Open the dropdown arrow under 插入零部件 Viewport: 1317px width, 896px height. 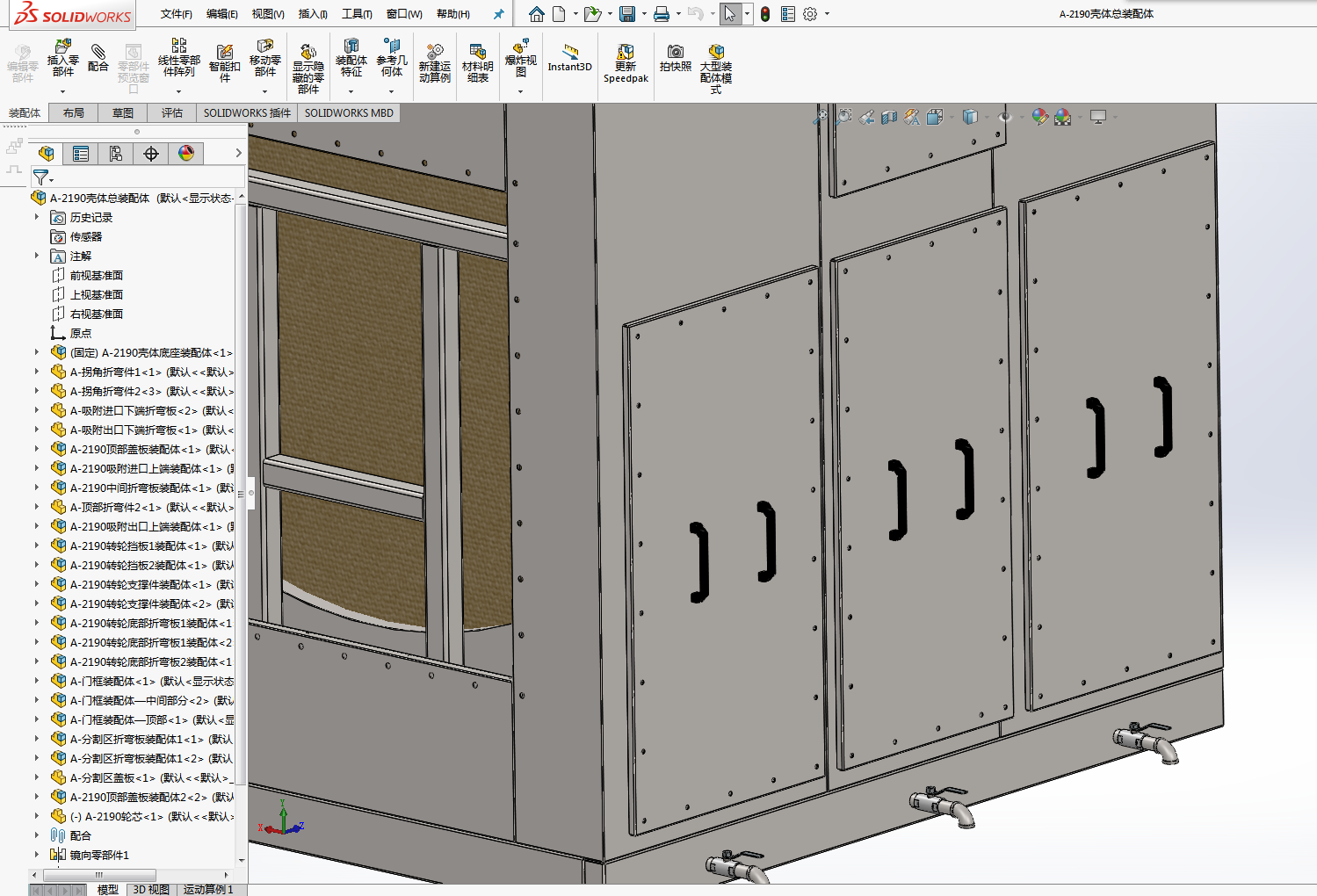(62, 91)
